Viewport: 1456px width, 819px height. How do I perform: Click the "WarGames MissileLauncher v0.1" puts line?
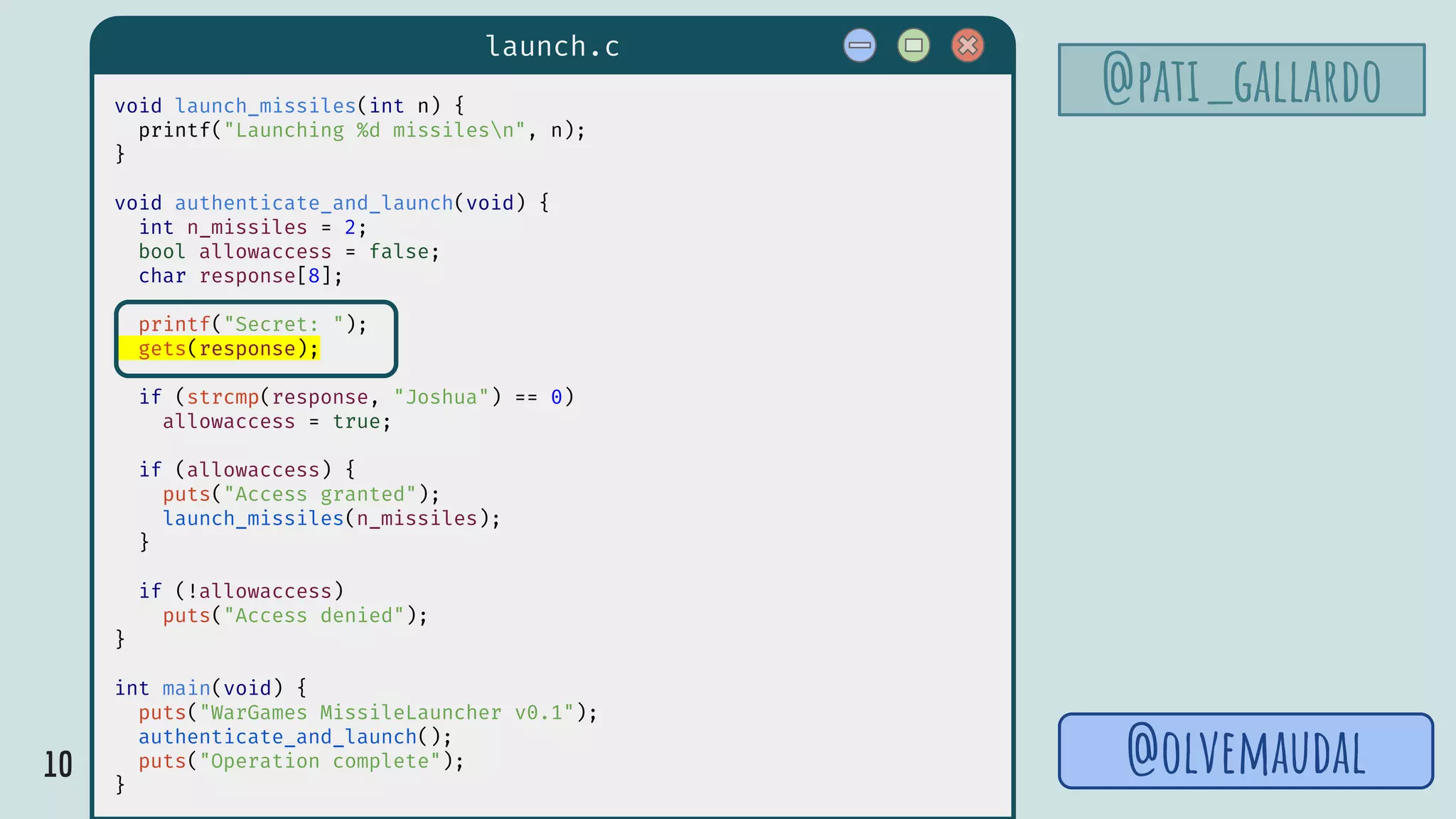(368, 712)
